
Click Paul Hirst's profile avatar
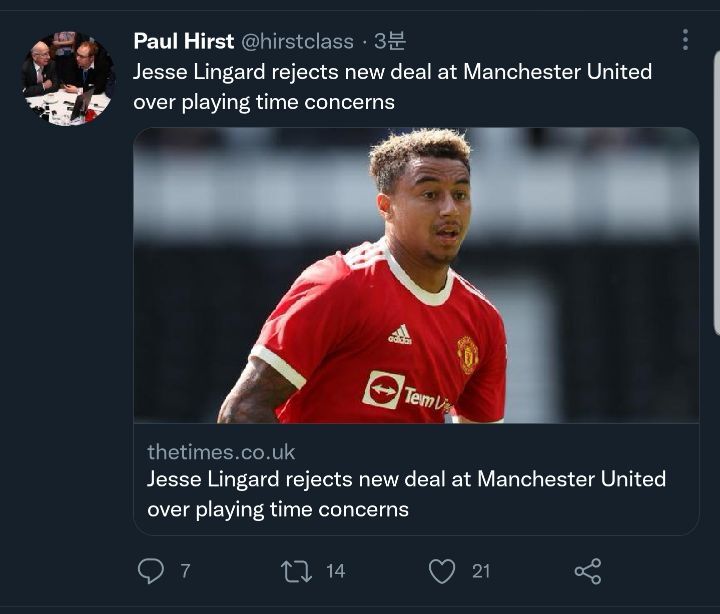pyautogui.click(x=68, y=78)
